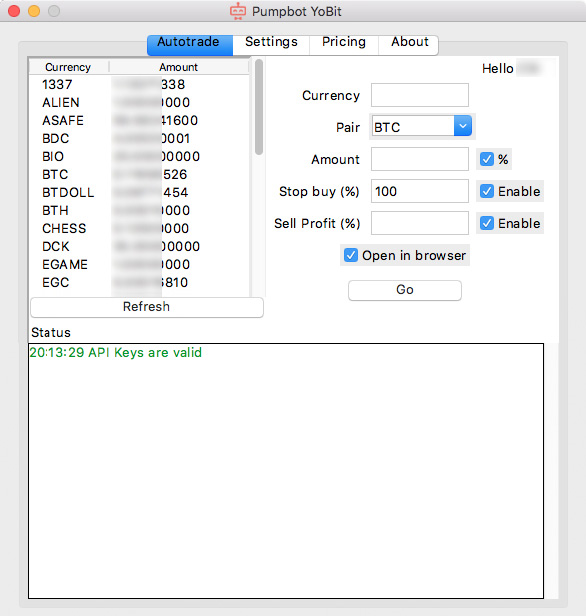Click the Amount column header in the list

179,67
